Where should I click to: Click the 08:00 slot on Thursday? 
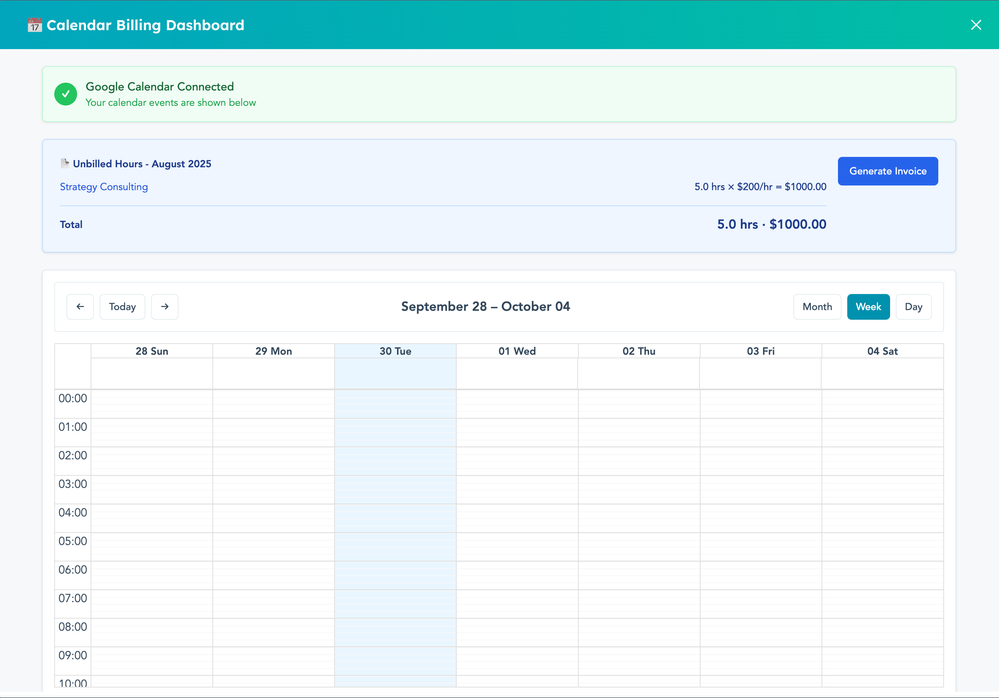(x=639, y=633)
